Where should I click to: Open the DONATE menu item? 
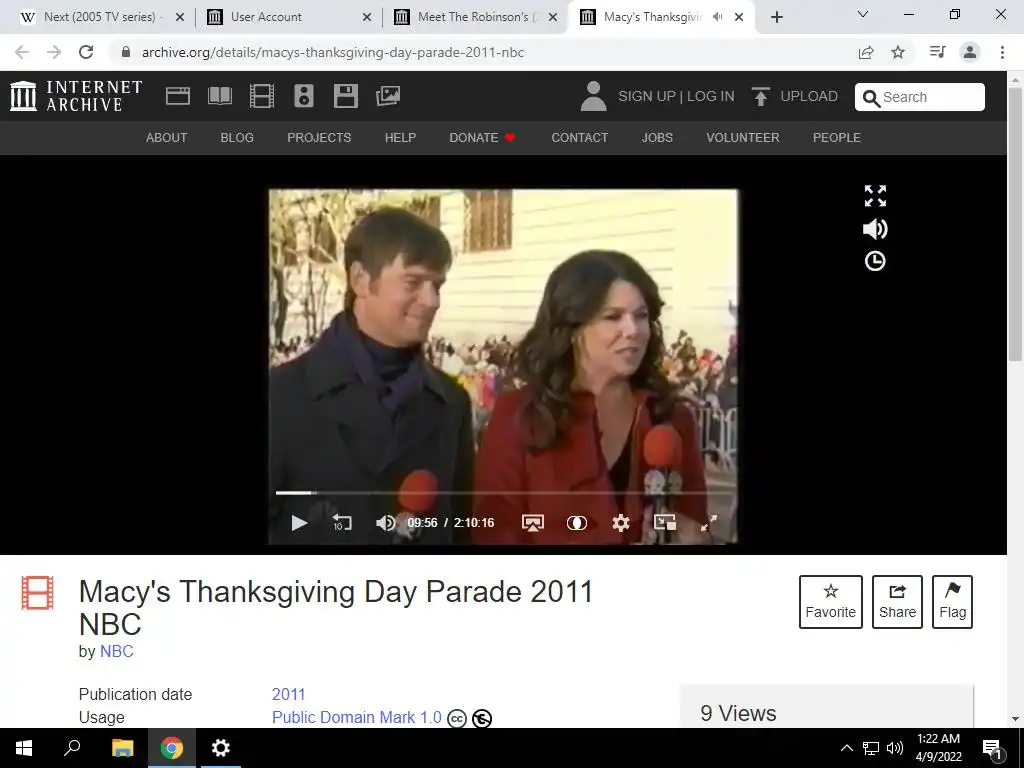(483, 138)
